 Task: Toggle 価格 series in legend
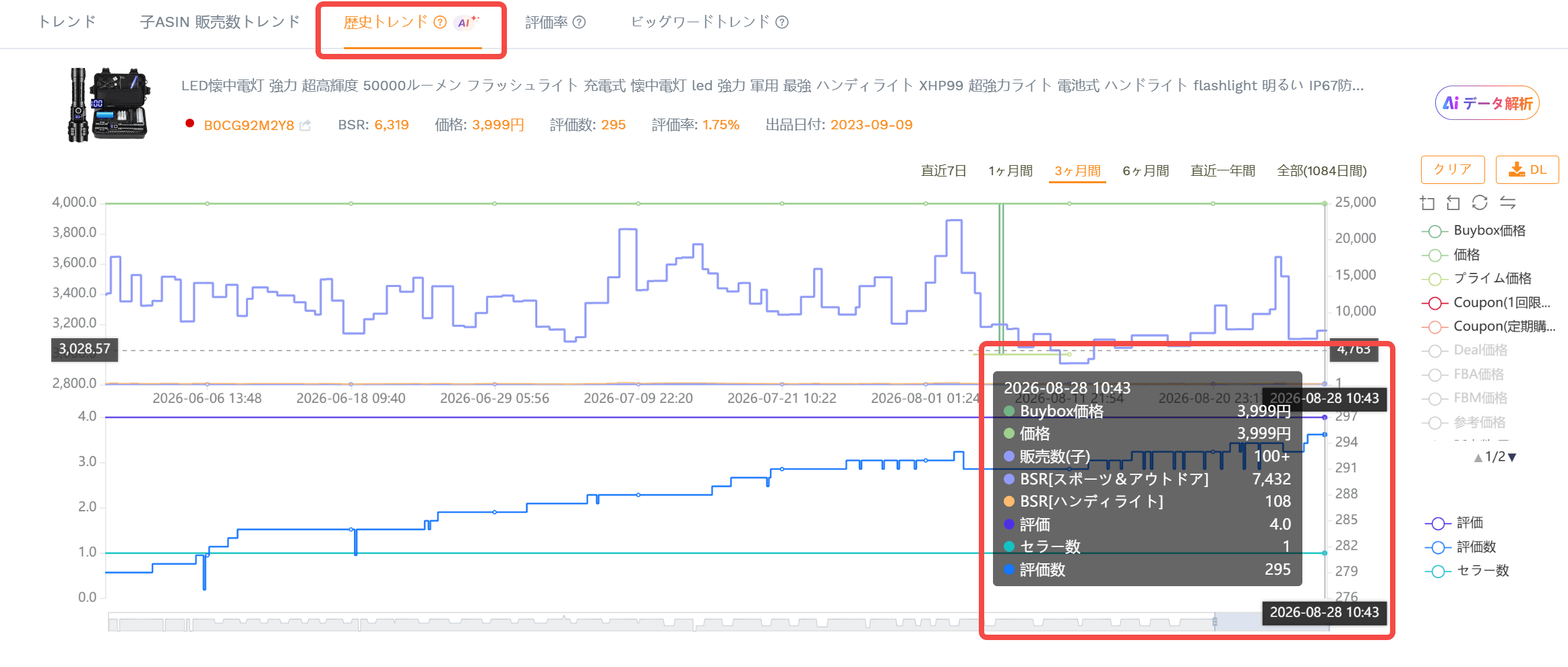point(1451,255)
